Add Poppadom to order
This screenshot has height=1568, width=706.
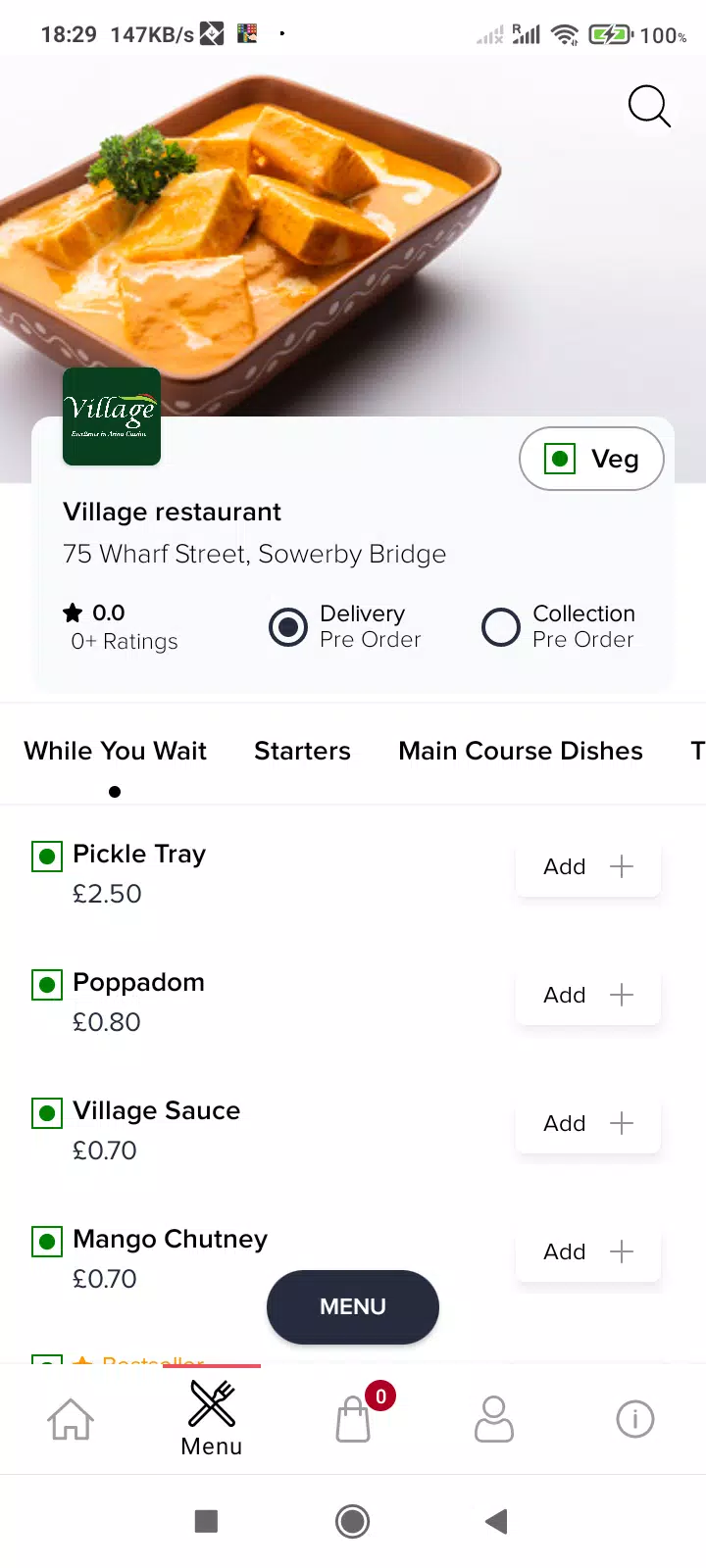tap(587, 995)
